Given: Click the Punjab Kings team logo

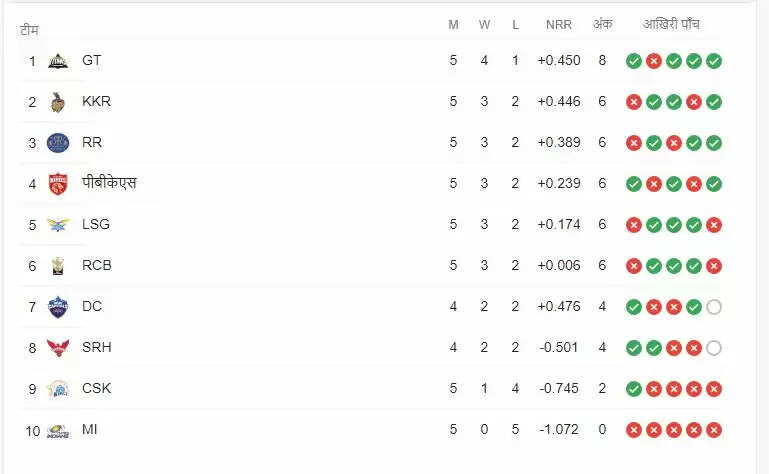Looking at the screenshot, I should click(58, 183).
